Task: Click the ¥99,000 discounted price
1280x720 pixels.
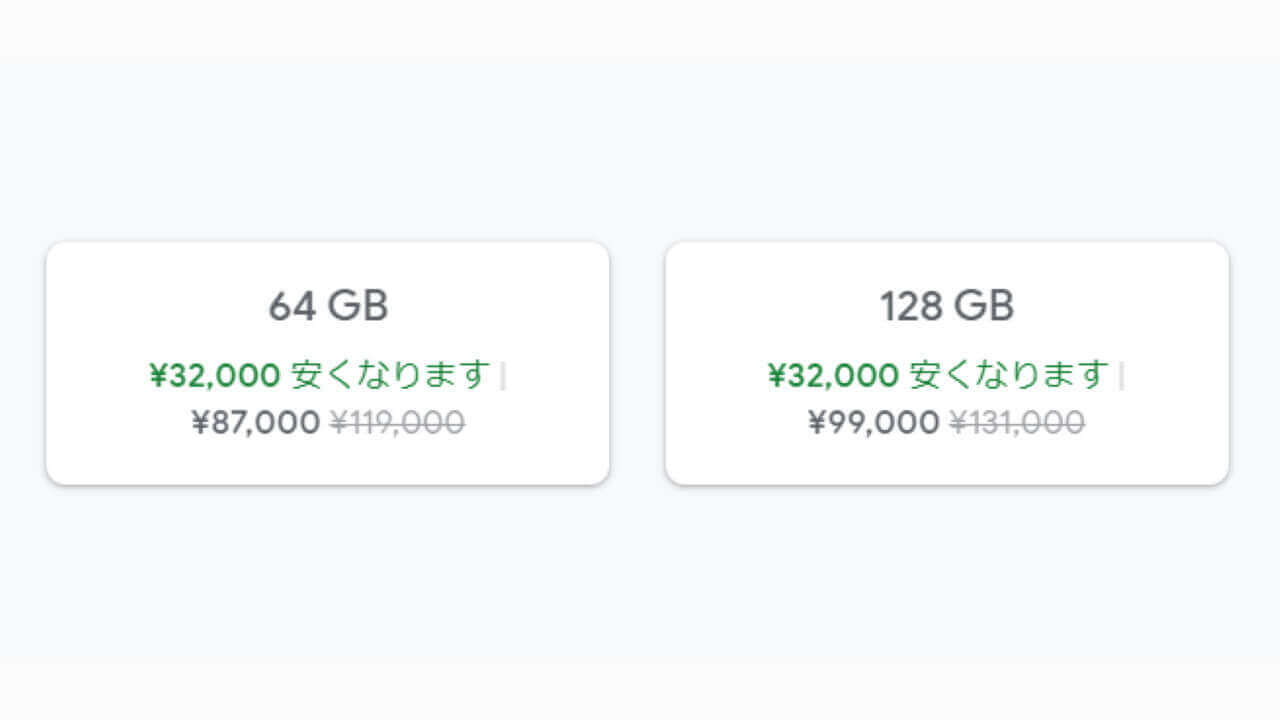Action: click(874, 423)
